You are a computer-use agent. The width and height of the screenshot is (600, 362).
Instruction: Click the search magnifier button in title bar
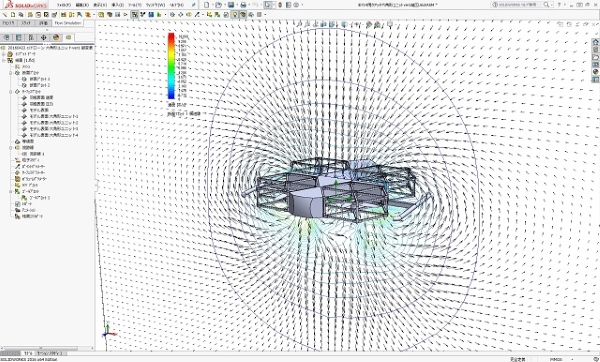pos(546,5)
